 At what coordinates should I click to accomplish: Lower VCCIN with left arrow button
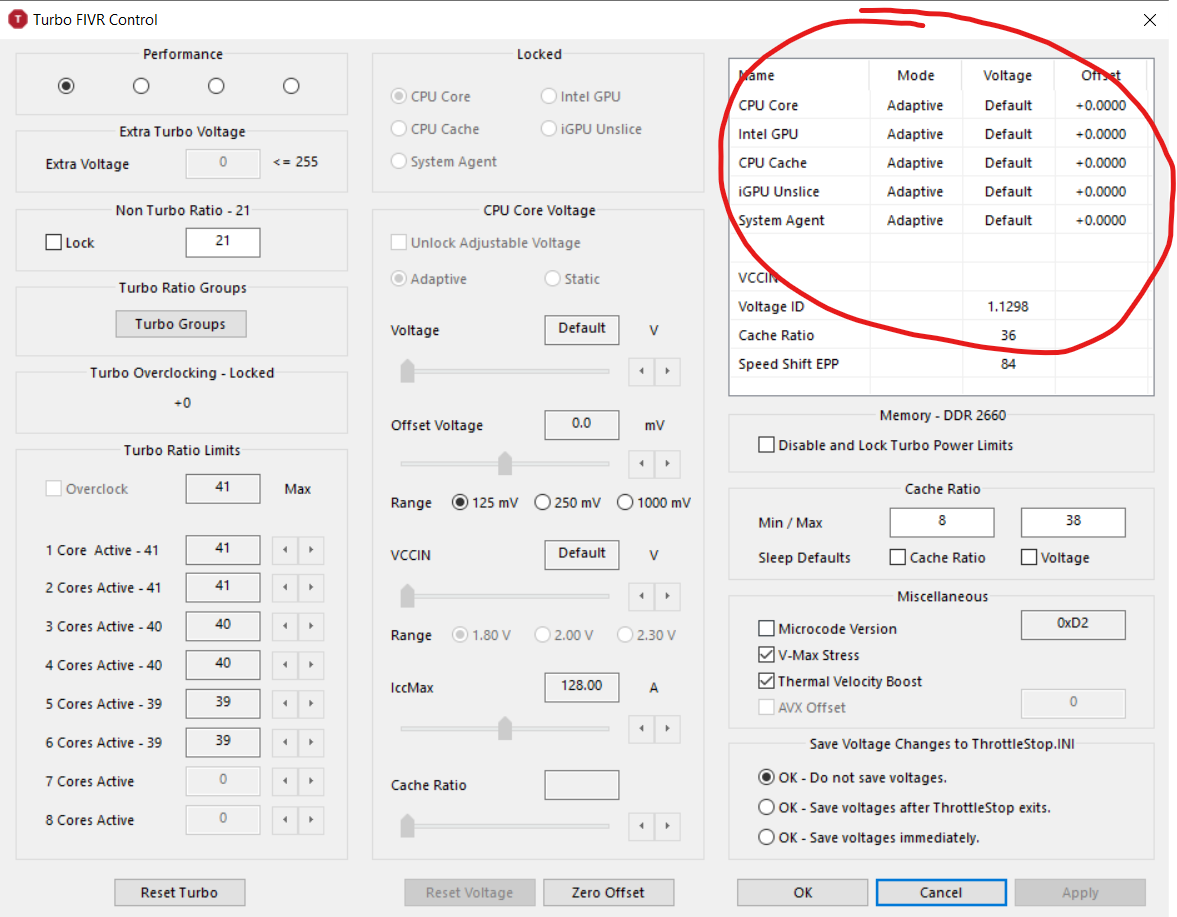[x=642, y=596]
